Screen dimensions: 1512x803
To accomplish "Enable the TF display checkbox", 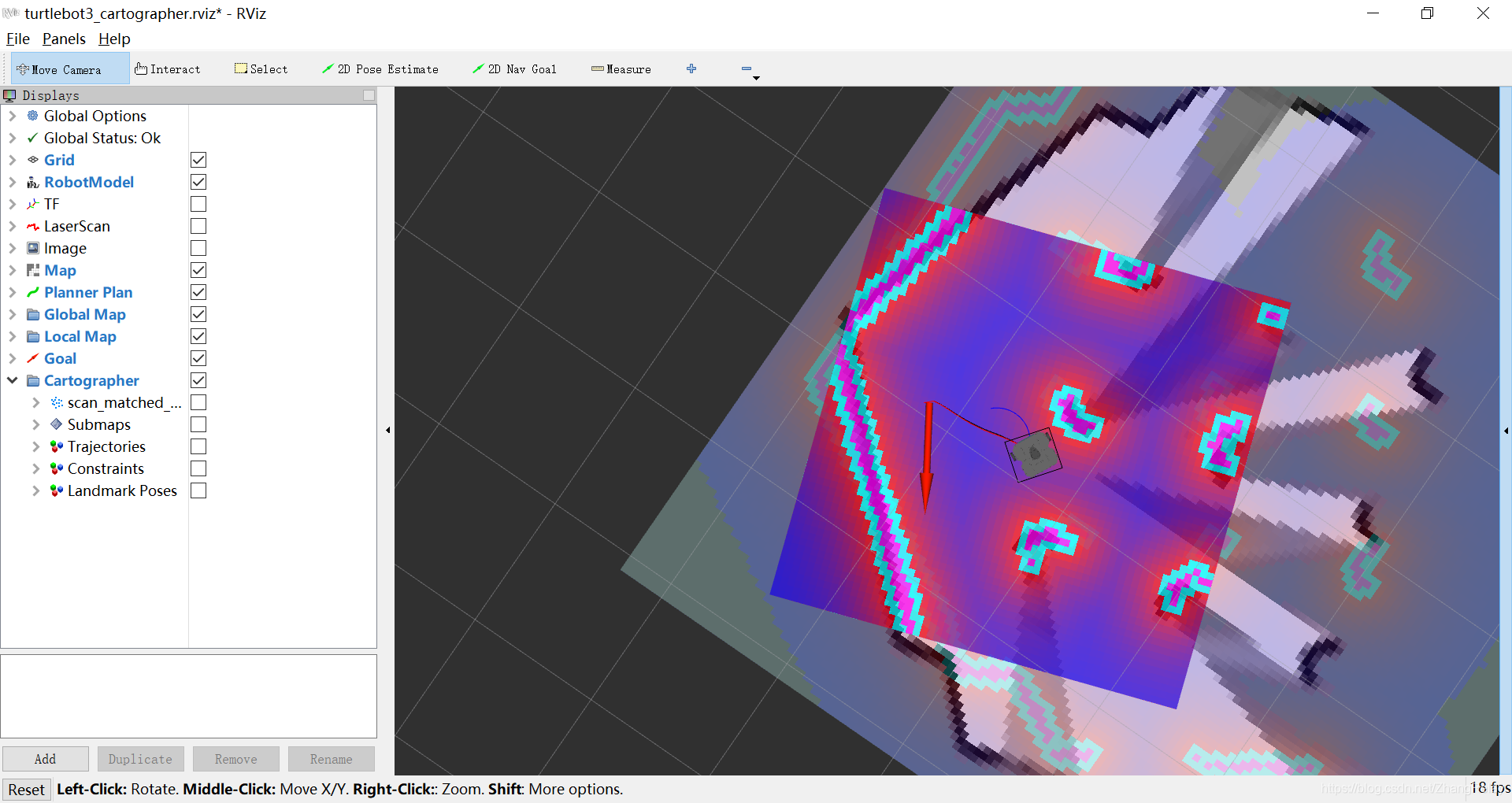I will 198,204.
